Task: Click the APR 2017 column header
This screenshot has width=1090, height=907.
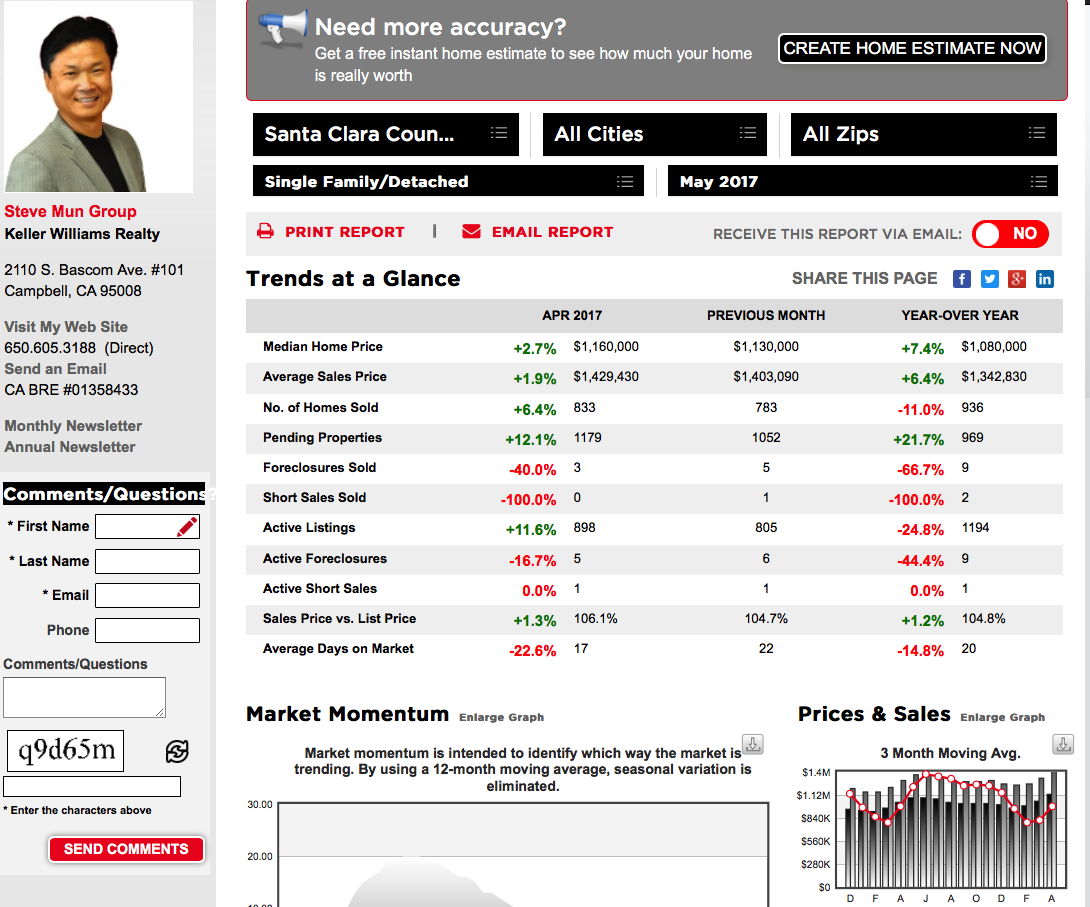Action: click(572, 316)
